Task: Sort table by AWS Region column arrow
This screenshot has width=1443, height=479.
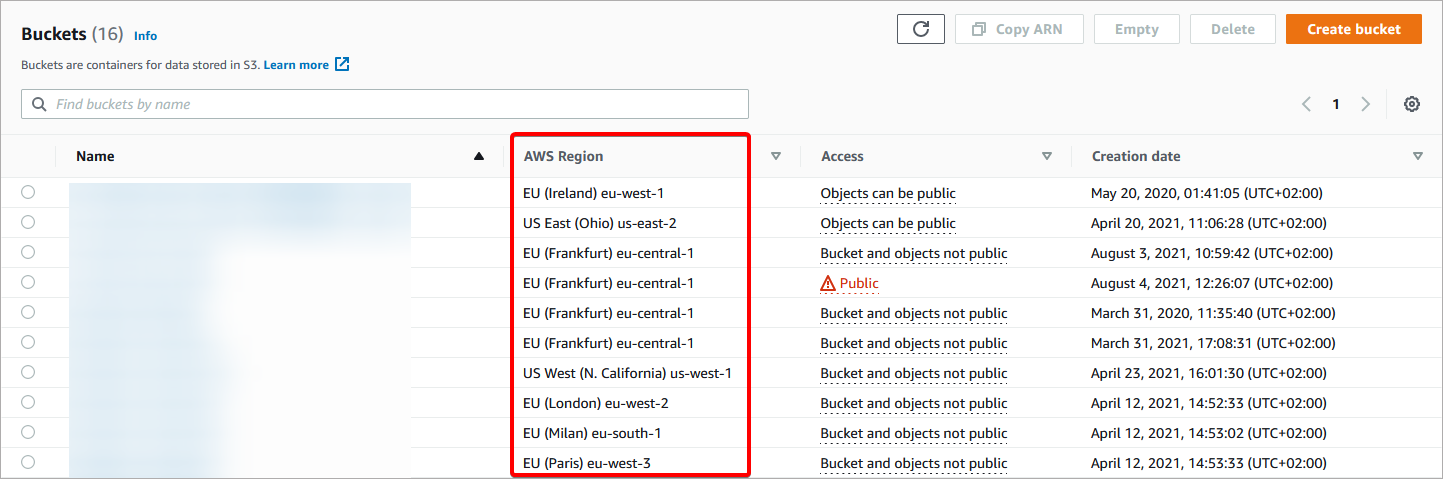Action: [775, 156]
